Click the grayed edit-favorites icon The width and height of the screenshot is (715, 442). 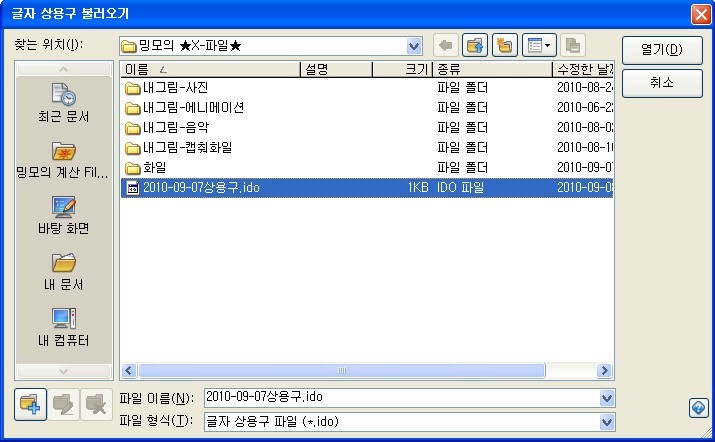coord(63,404)
